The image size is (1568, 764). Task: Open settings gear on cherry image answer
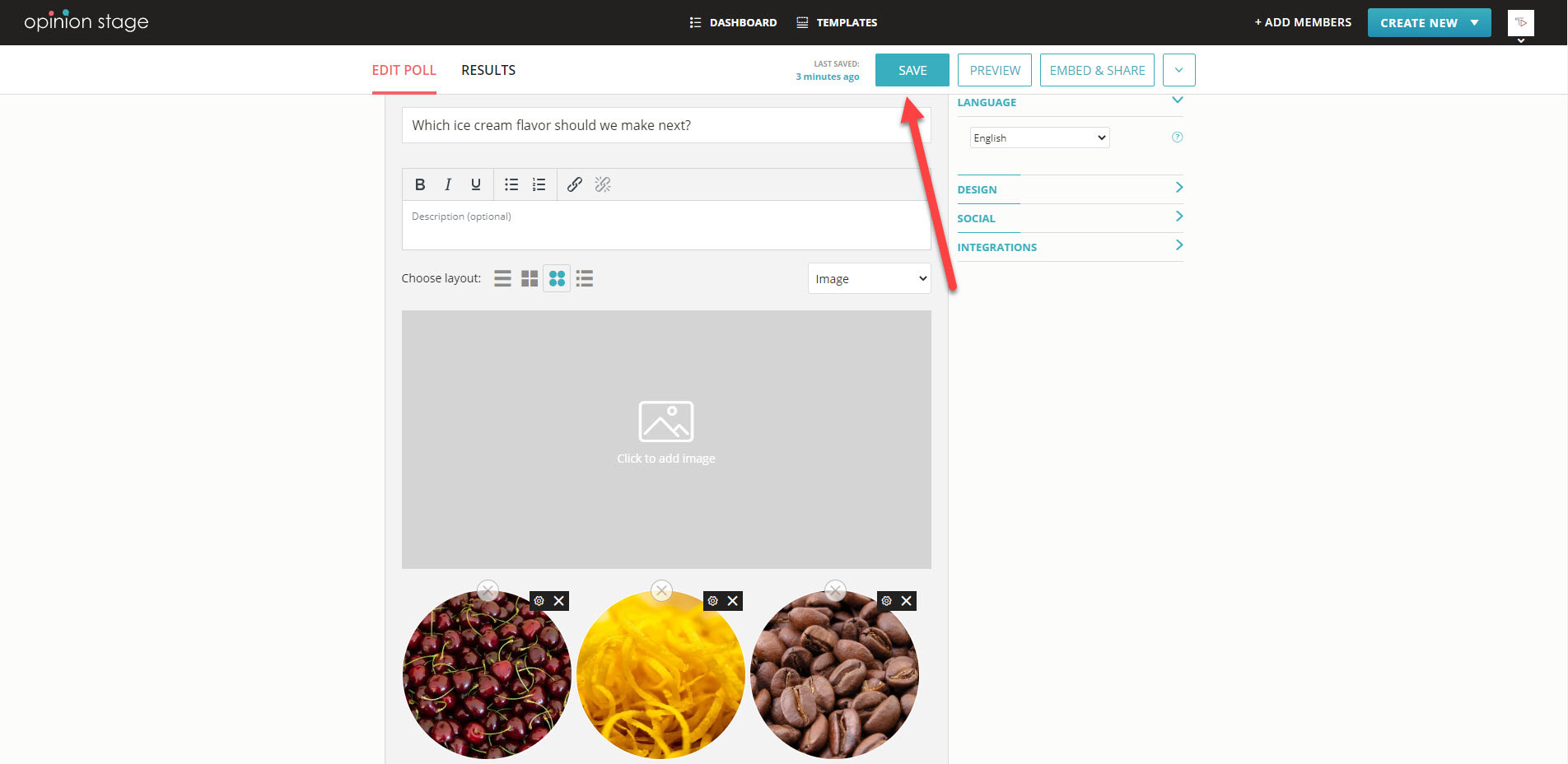click(x=539, y=601)
